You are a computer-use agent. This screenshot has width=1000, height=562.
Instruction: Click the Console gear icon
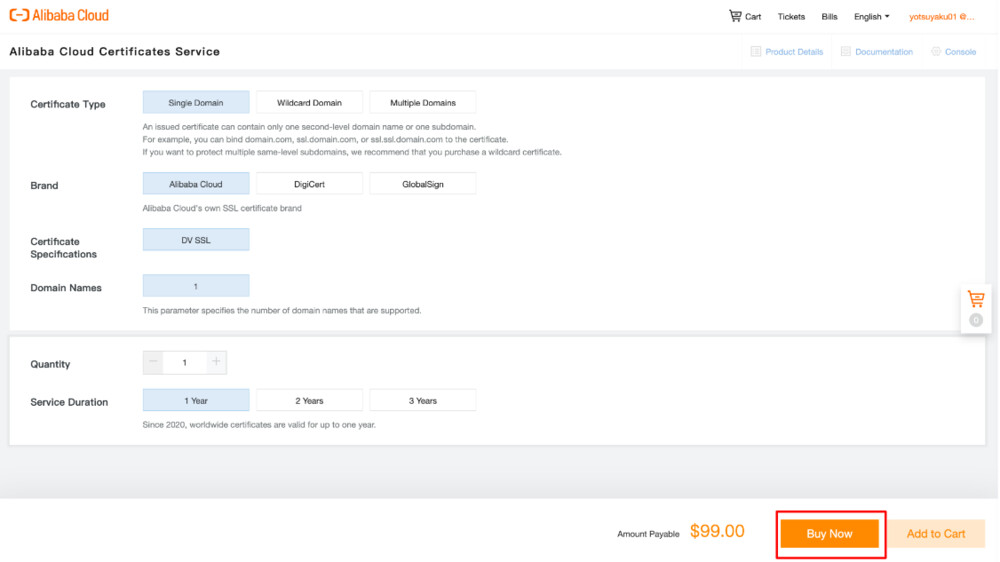coord(936,52)
